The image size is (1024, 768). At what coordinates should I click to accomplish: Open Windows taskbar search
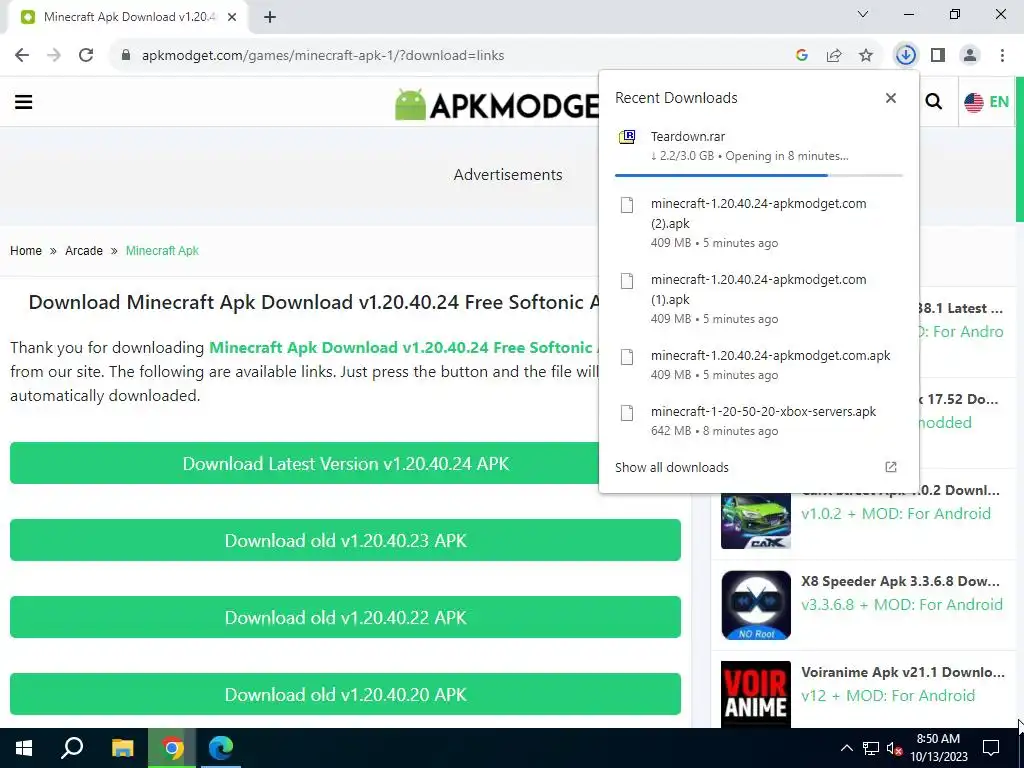pos(72,748)
